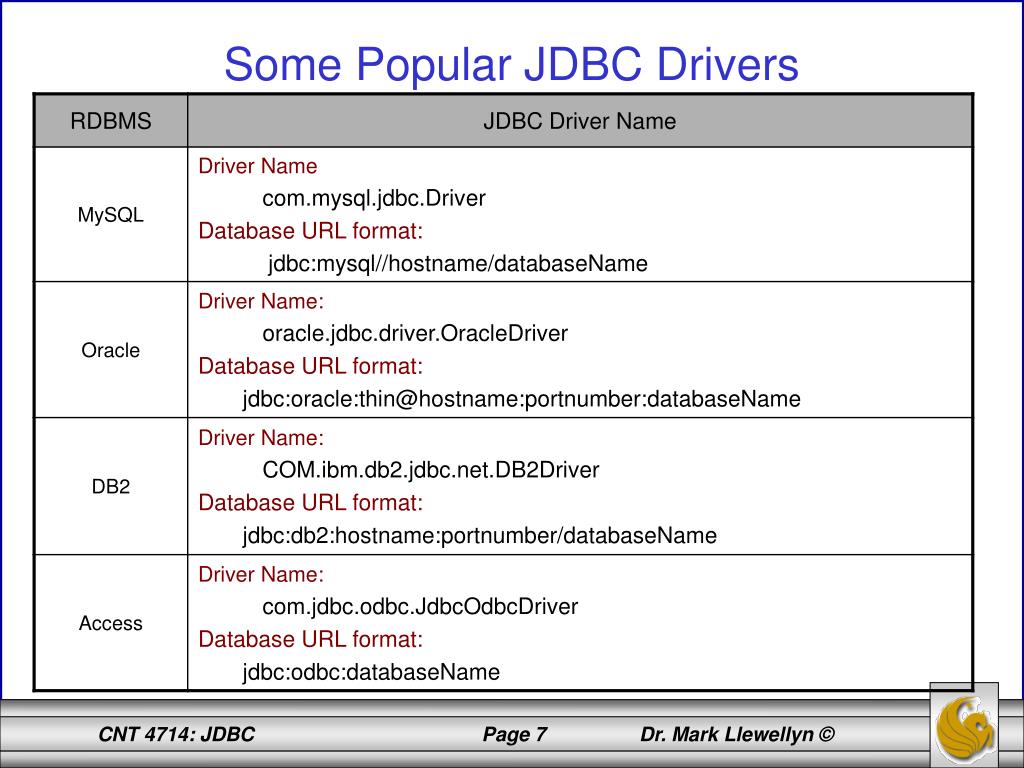Screen dimensions: 1024x768
Task: Select the 'MySQL' row label
Action: click(x=110, y=215)
